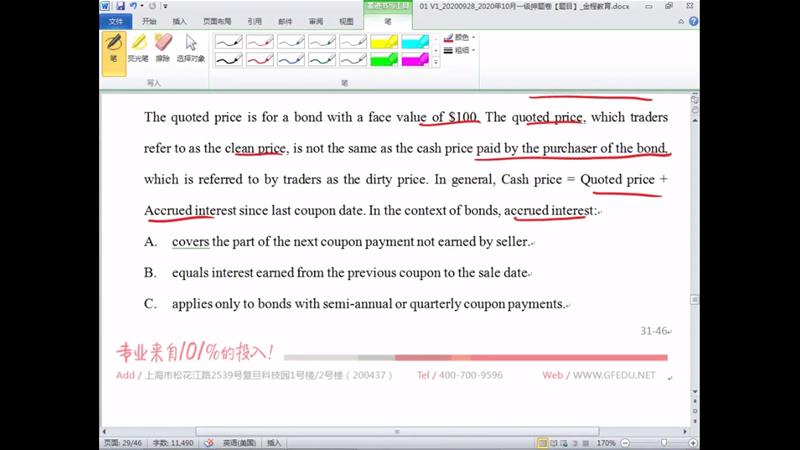Select the Pen (笔) tool
The height and width of the screenshot is (450, 800).
tap(113, 47)
